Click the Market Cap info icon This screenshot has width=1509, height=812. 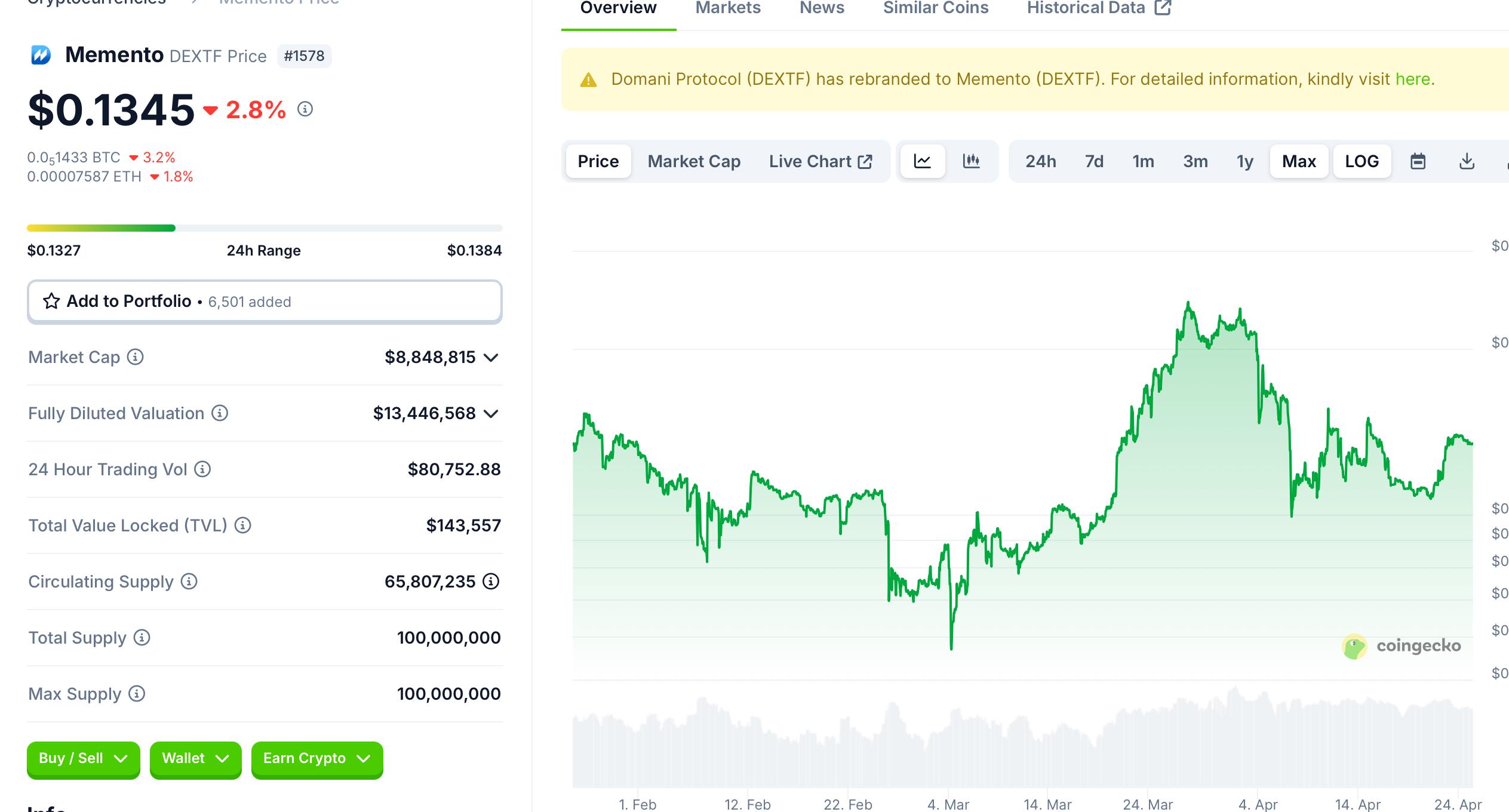tap(136, 357)
